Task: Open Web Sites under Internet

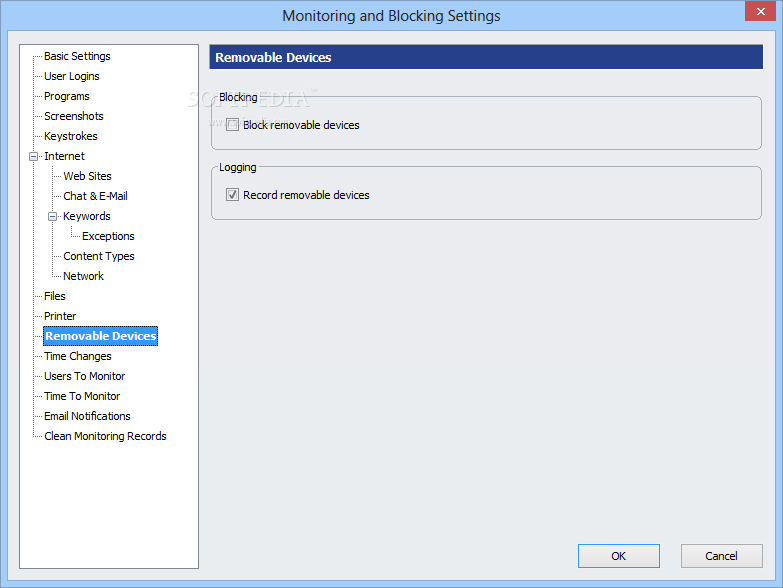Action: (x=87, y=176)
